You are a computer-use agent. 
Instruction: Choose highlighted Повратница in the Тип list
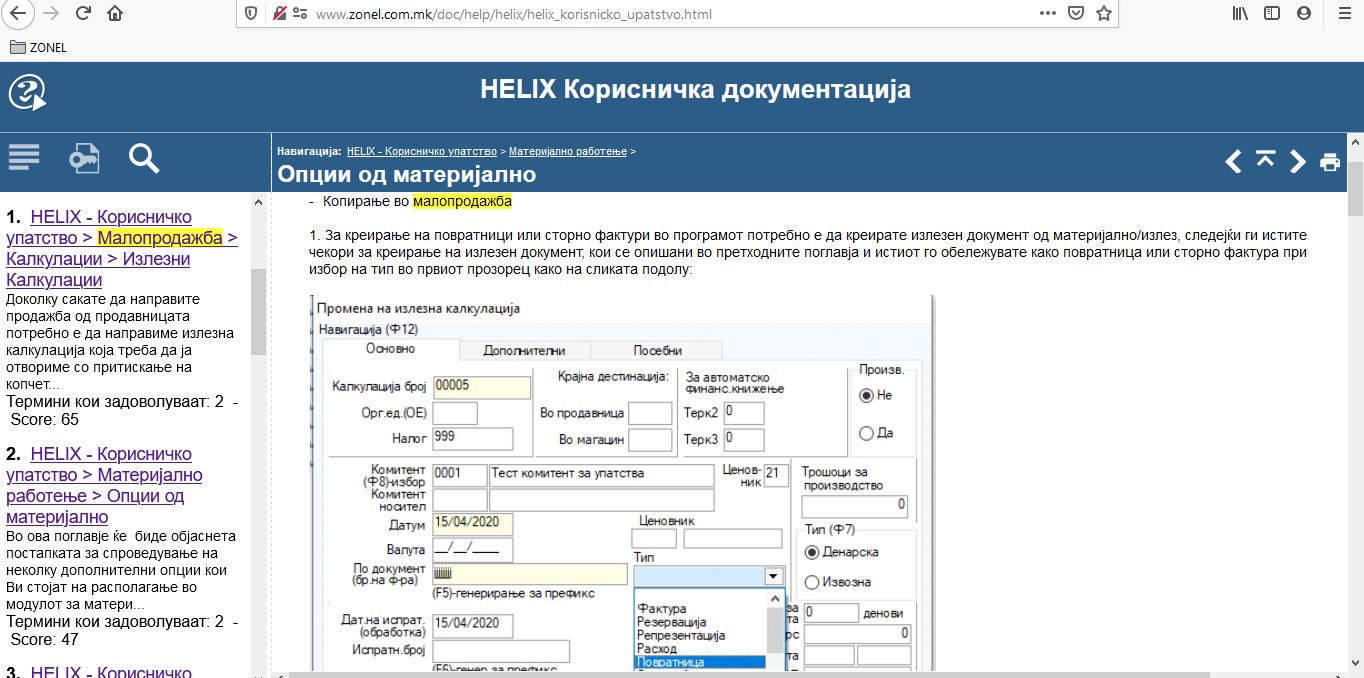coord(700,662)
